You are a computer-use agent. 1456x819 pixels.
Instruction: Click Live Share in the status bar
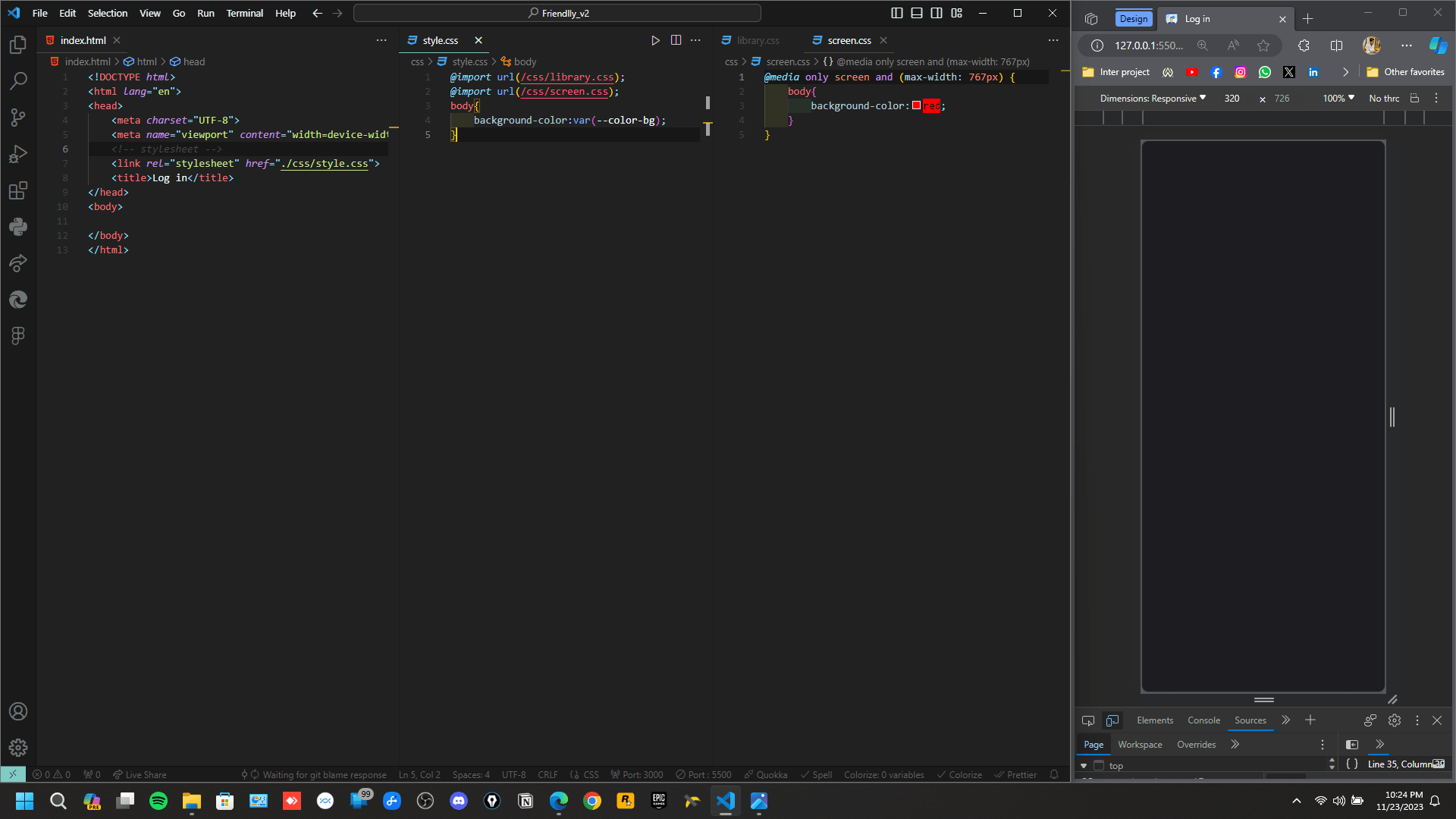140,774
